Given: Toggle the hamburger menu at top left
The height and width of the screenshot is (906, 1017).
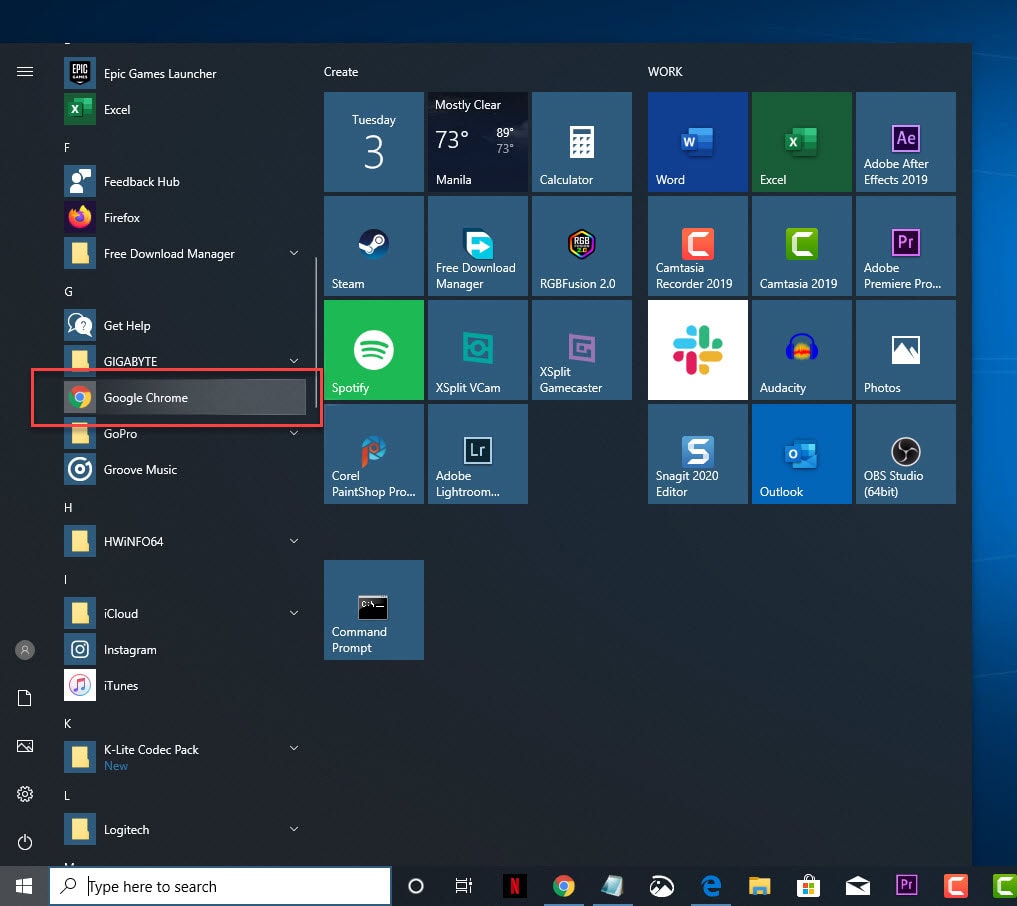Looking at the screenshot, I should coord(25,72).
